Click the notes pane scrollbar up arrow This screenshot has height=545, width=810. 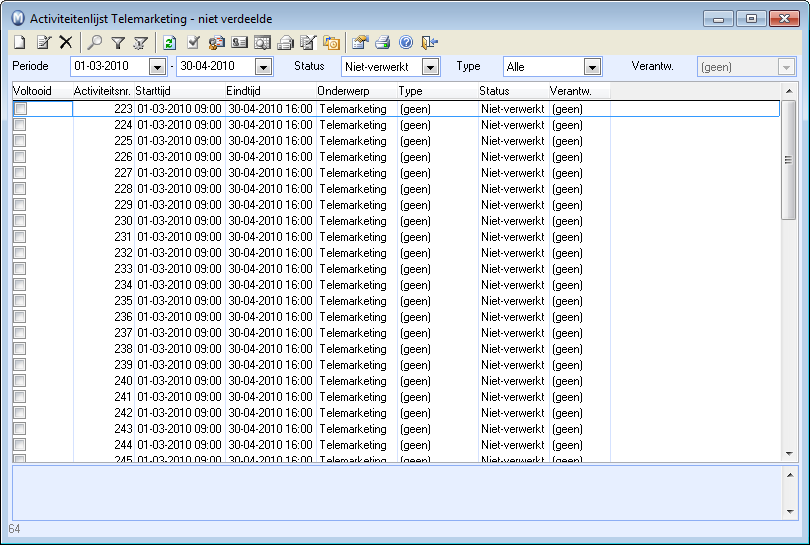[790, 474]
